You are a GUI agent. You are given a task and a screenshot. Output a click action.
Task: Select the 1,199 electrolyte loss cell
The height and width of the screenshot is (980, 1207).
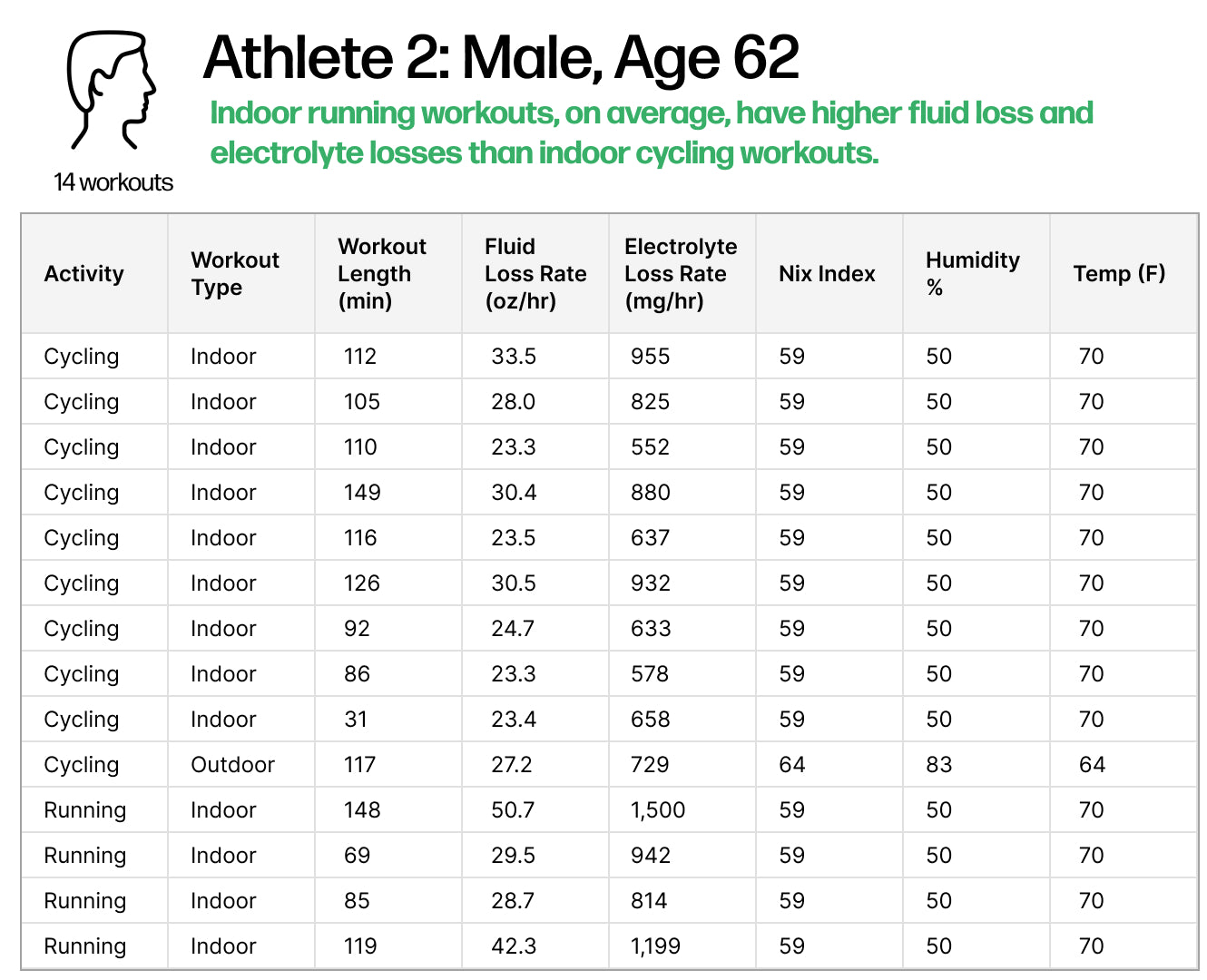(656, 946)
